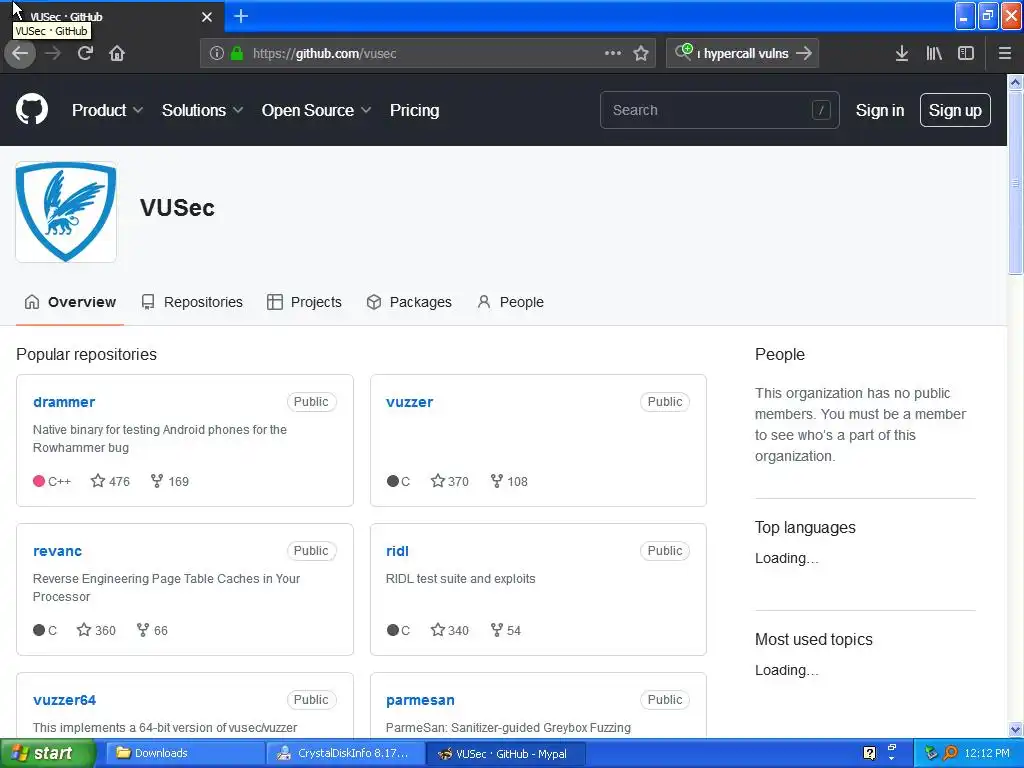
Task: Expand the Solutions dropdown menu
Action: (x=202, y=110)
